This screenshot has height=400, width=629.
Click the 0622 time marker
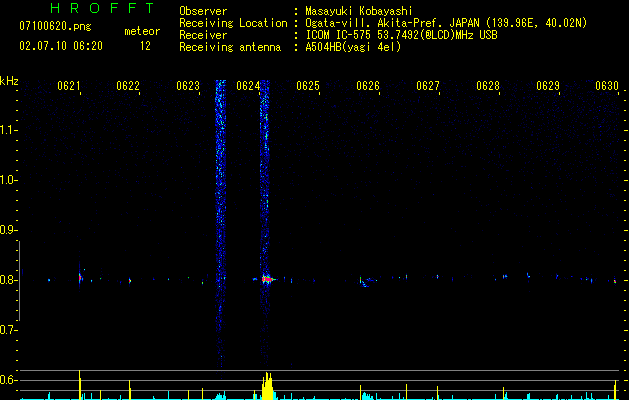(128, 86)
